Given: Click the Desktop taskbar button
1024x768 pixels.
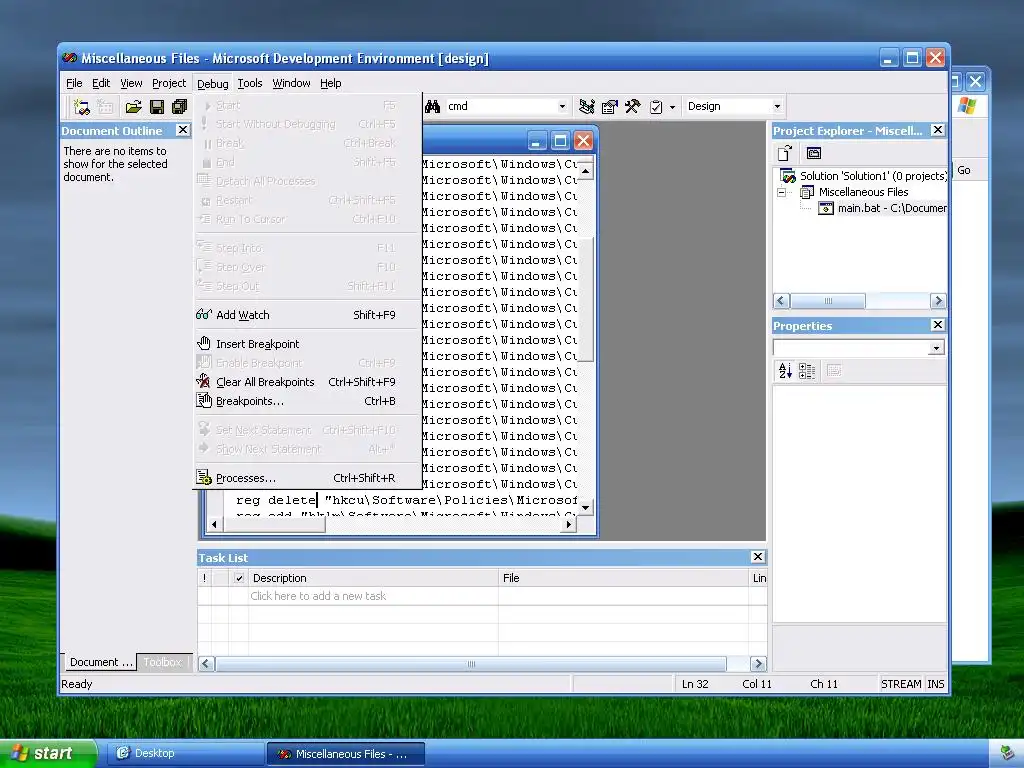Looking at the screenshot, I should 185,754.
